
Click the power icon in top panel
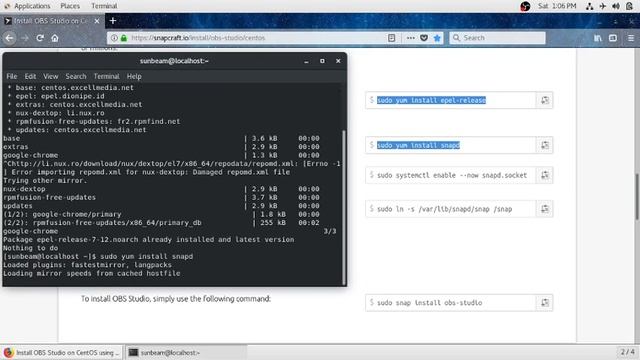pyautogui.click(x=629, y=6)
